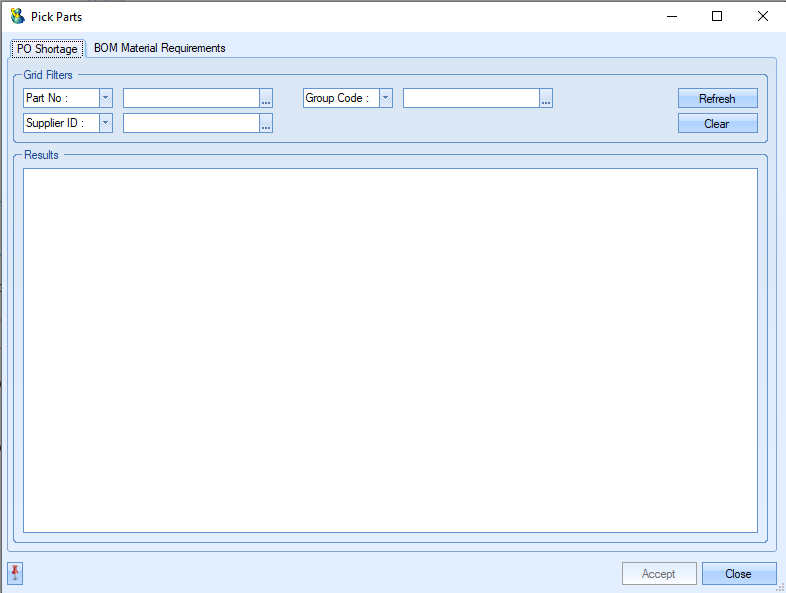
Task: Click inside the empty Results grid
Action: (390, 350)
